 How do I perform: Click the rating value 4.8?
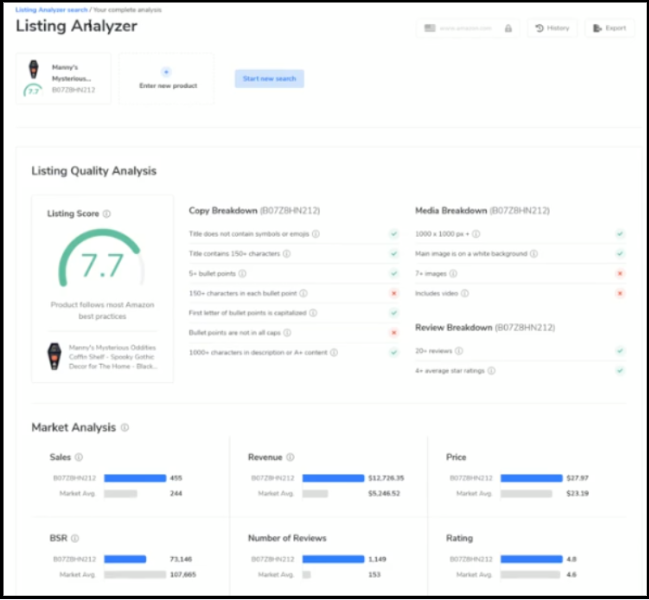[572, 559]
